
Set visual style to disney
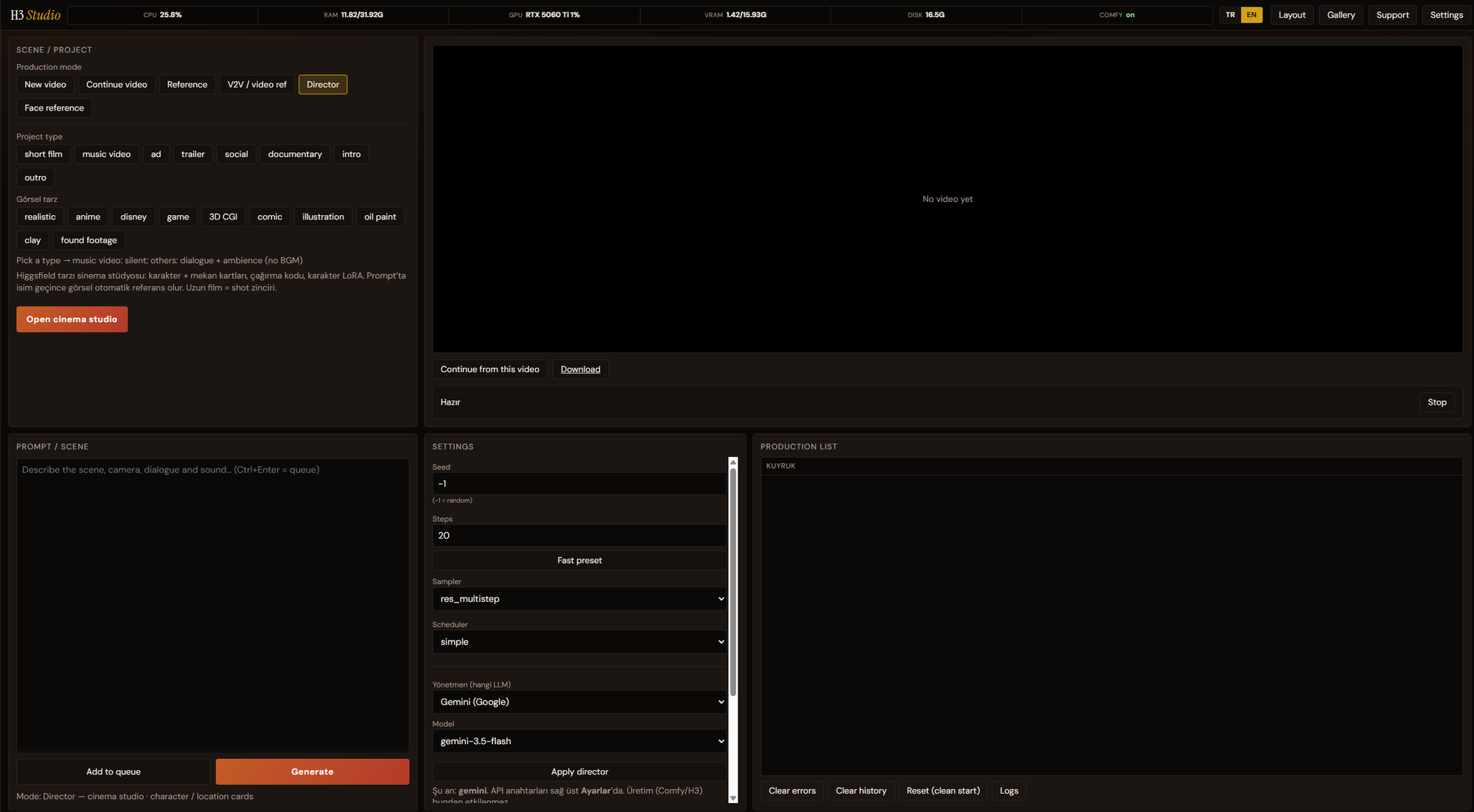pos(133,217)
